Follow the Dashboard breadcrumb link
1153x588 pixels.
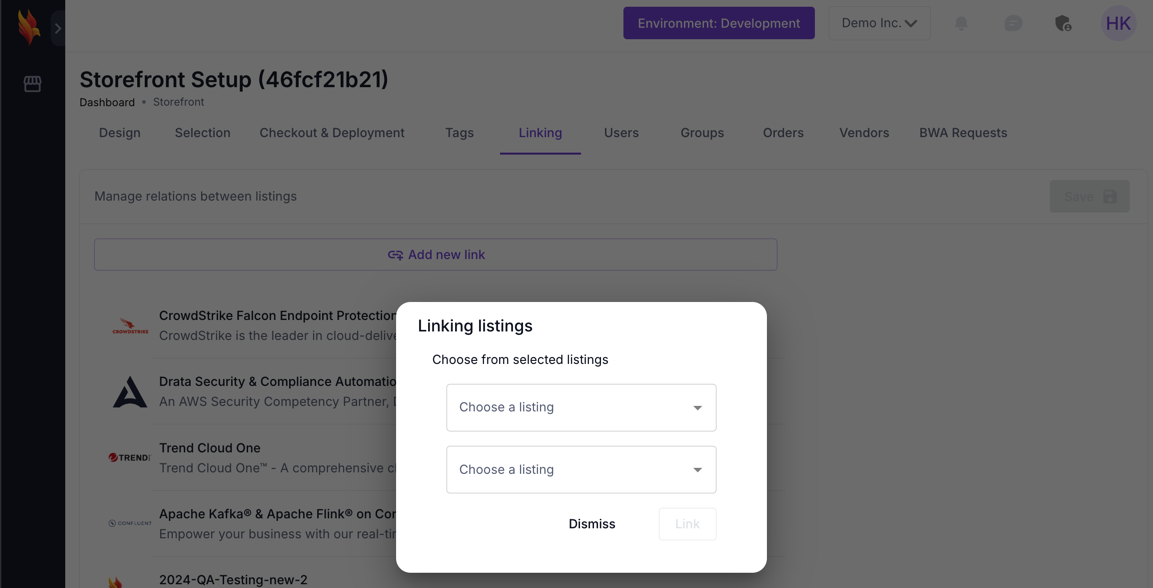(107, 102)
